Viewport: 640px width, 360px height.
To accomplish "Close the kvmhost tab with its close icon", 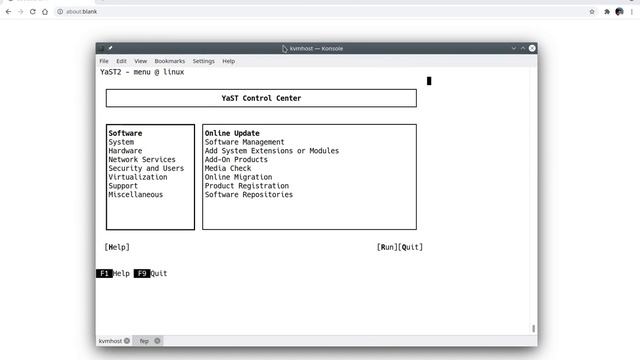I will 127,340.
